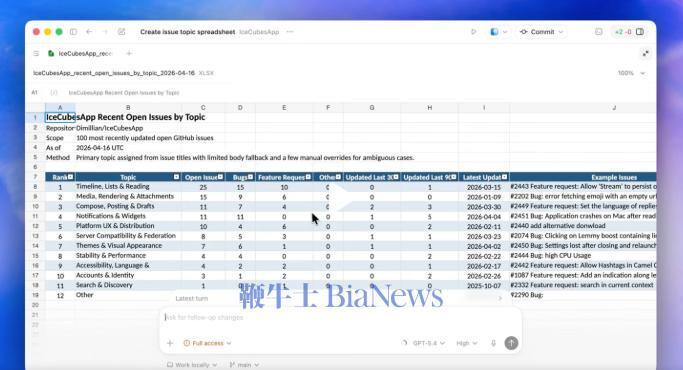Click cell 'Accounts & Identity'
The height and width of the screenshot is (370, 683).
tap(128, 275)
